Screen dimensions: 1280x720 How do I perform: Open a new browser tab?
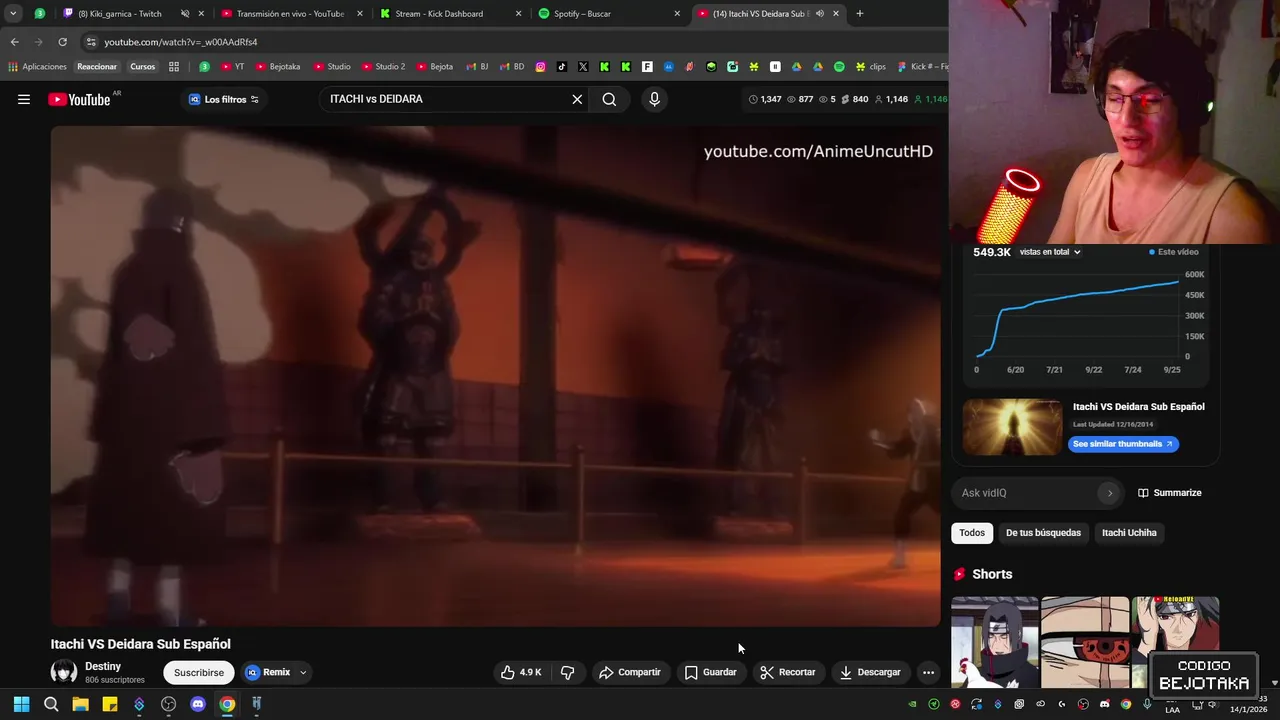pos(859,13)
